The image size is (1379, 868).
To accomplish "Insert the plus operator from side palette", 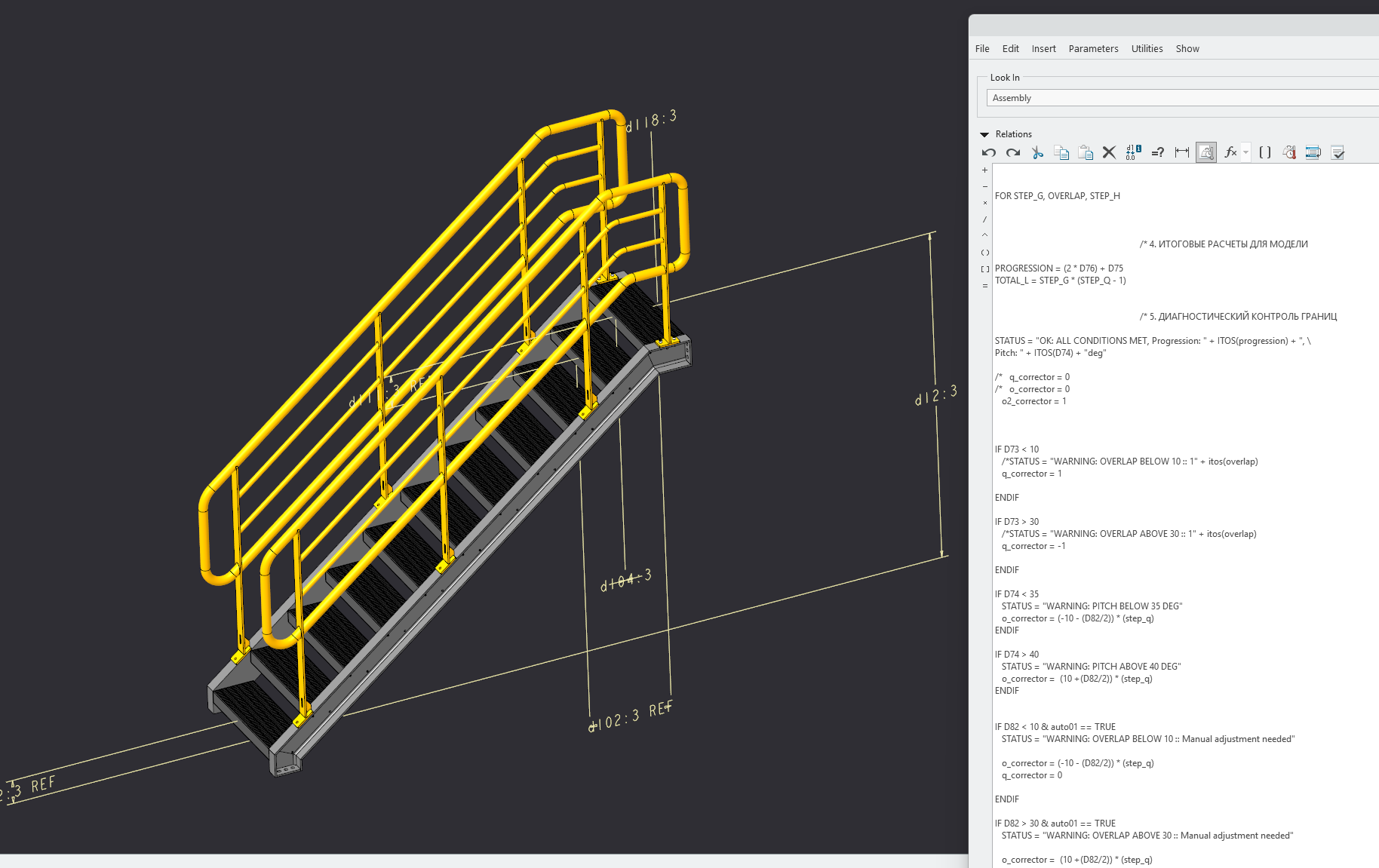I will 984,170.
